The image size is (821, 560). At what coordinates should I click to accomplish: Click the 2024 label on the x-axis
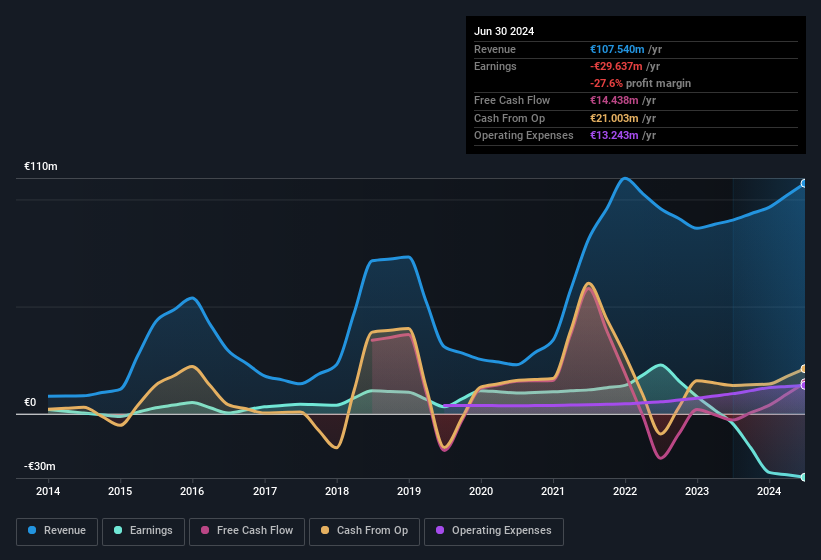point(769,491)
